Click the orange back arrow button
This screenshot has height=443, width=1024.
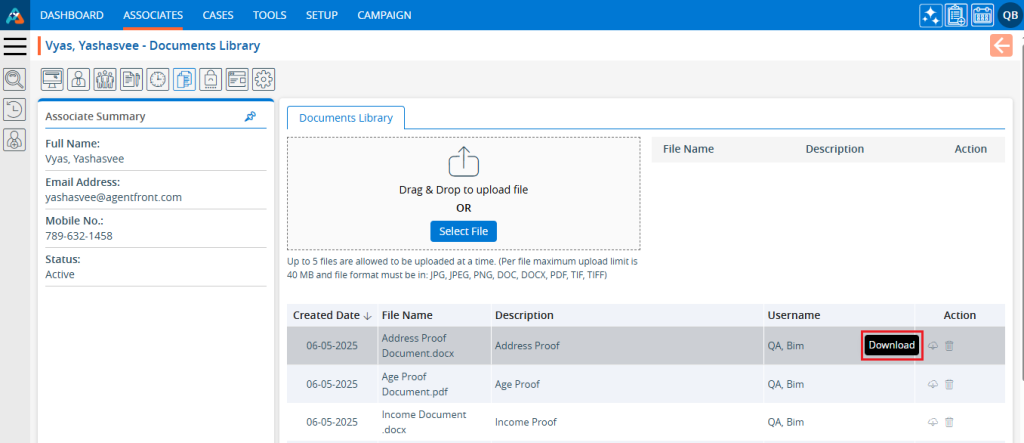pos(1001,46)
